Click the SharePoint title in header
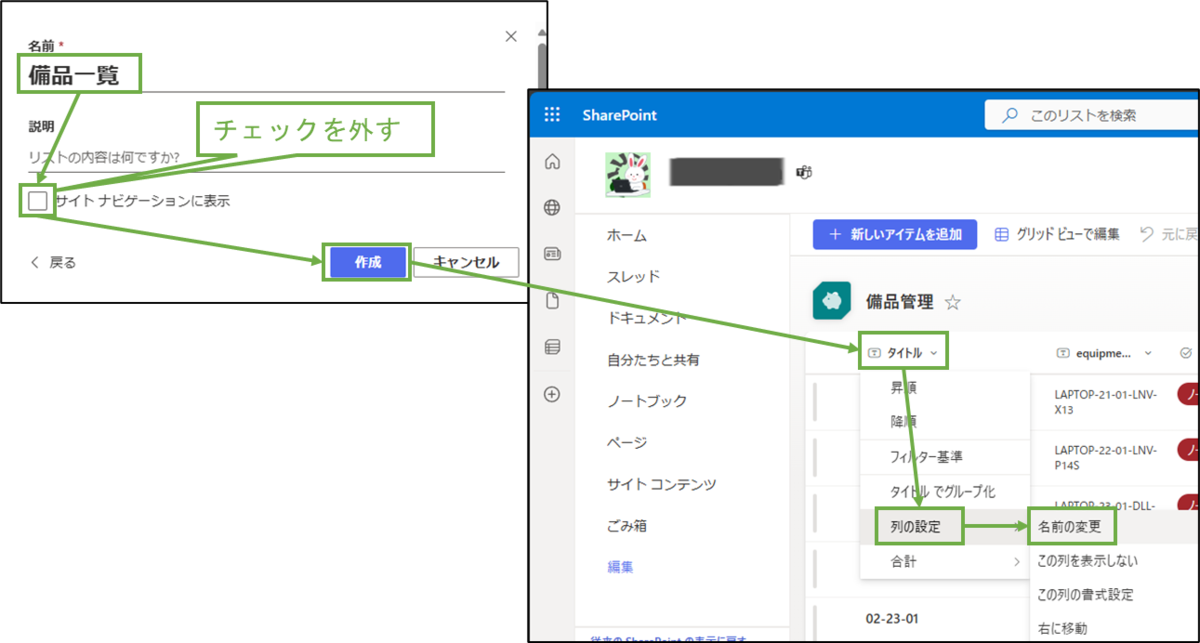 tap(620, 115)
